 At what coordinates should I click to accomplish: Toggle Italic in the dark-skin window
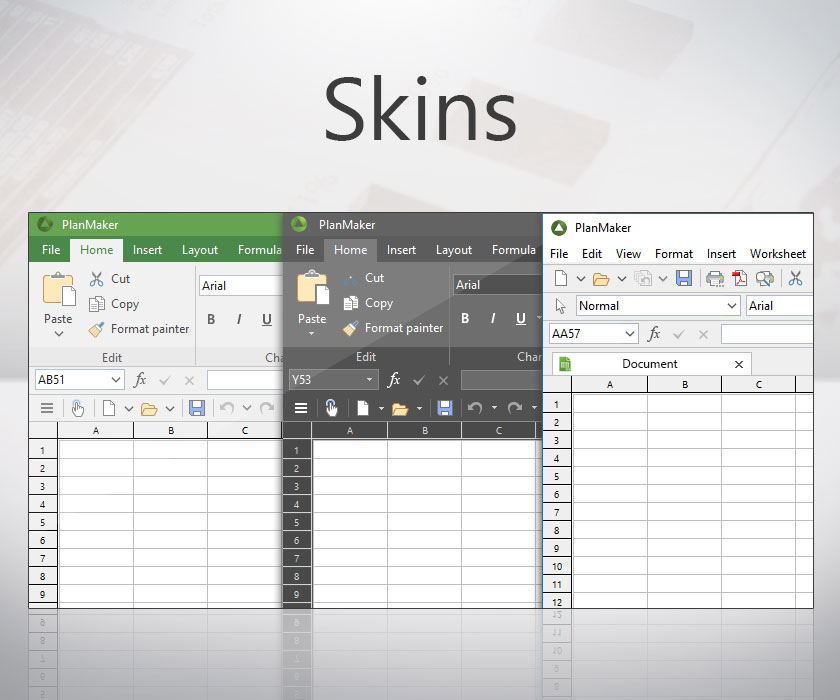[493, 319]
